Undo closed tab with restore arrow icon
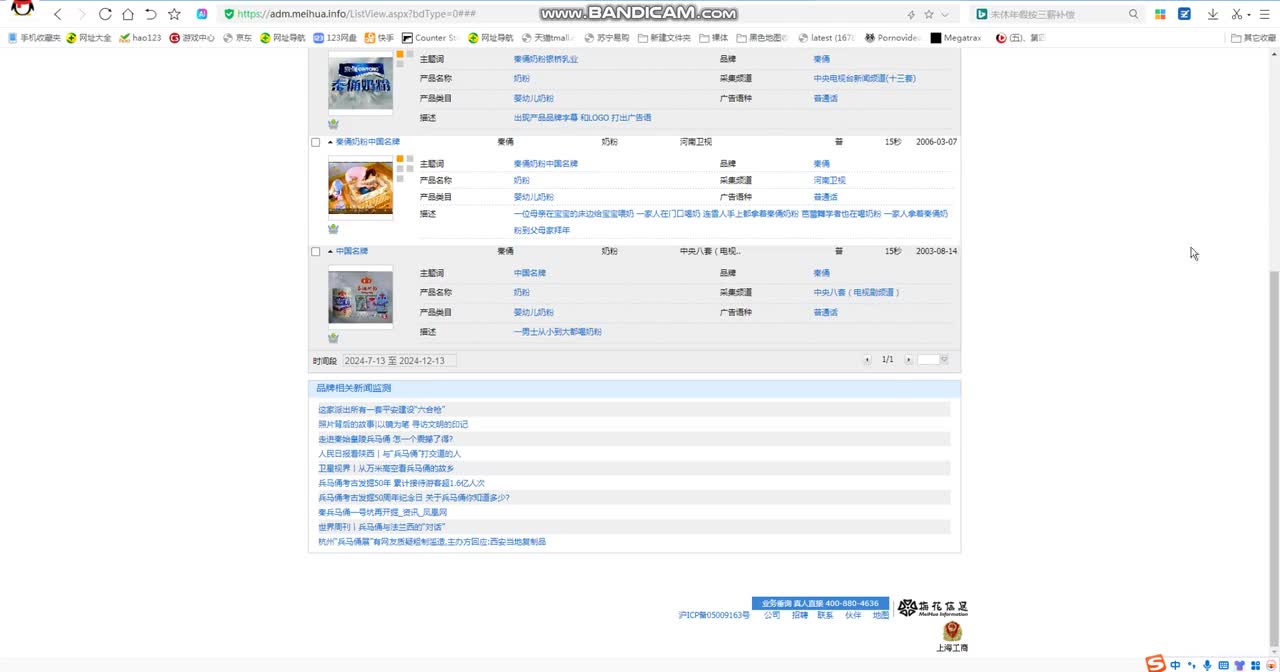Image resolution: width=1280 pixels, height=672 pixels. [151, 14]
